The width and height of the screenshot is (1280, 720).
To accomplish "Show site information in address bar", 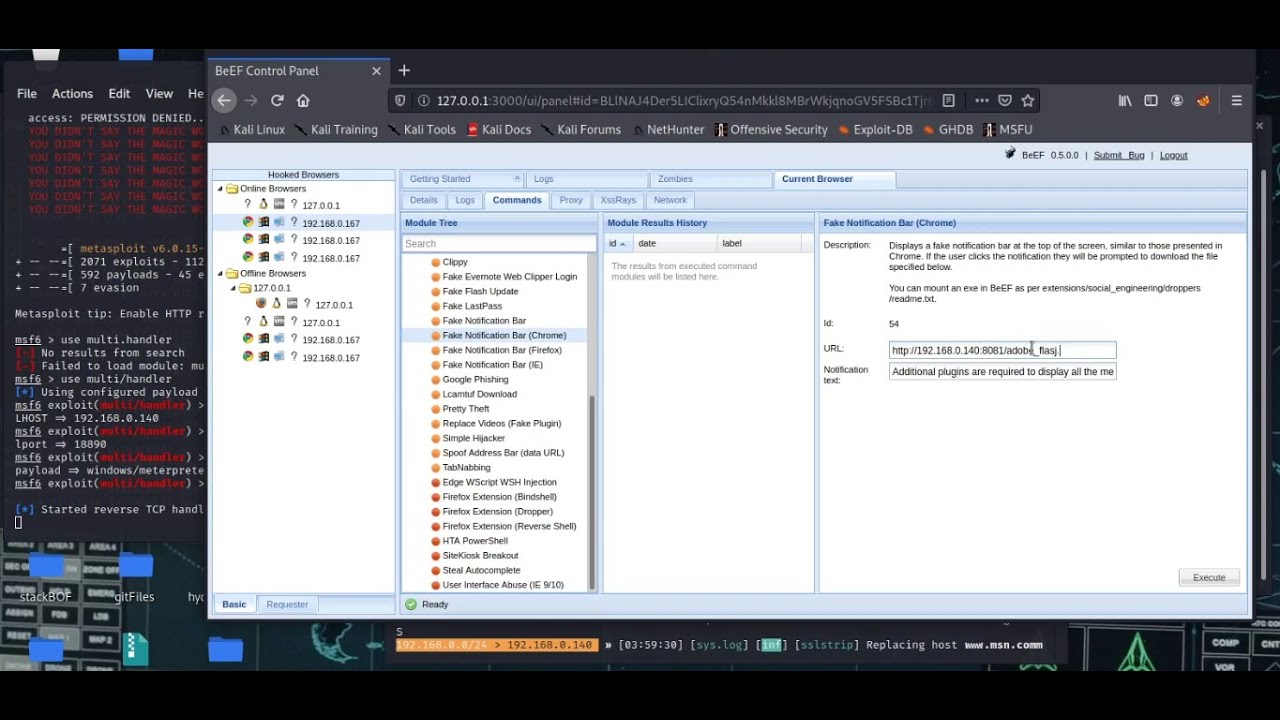I will tap(423, 100).
